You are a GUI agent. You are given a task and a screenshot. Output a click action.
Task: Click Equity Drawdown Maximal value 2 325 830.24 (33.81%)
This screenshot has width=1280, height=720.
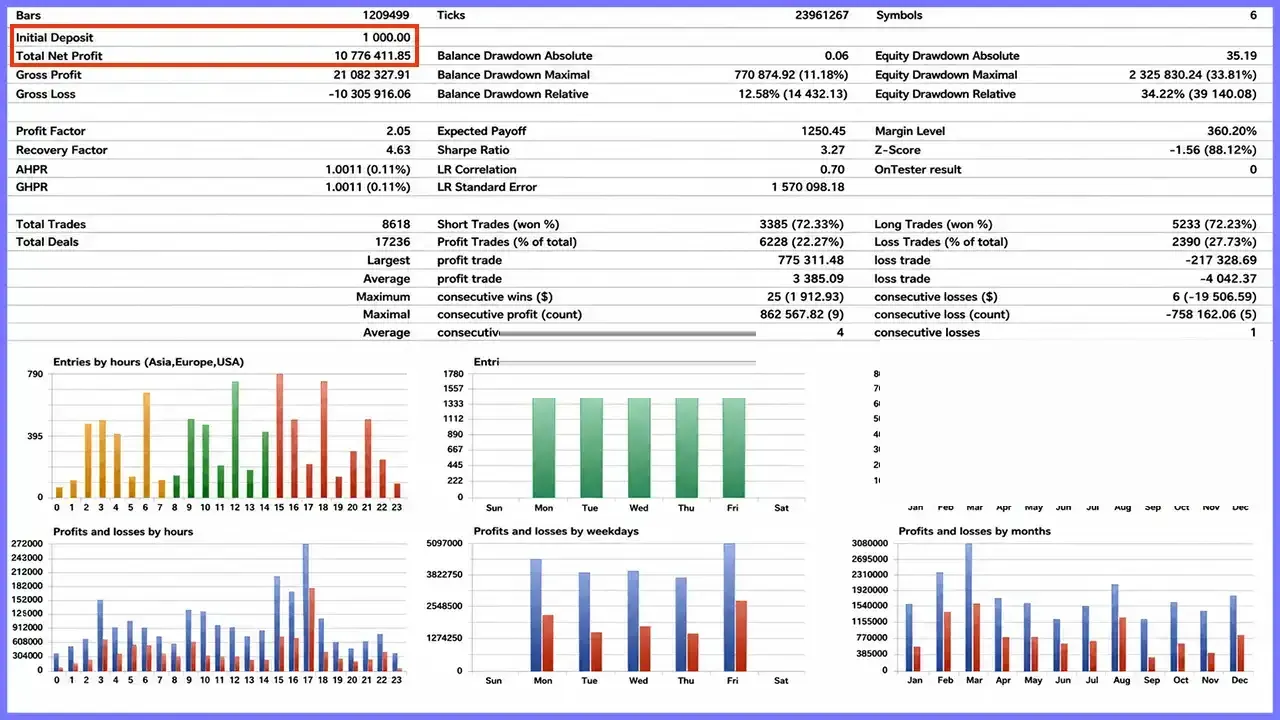[1193, 75]
